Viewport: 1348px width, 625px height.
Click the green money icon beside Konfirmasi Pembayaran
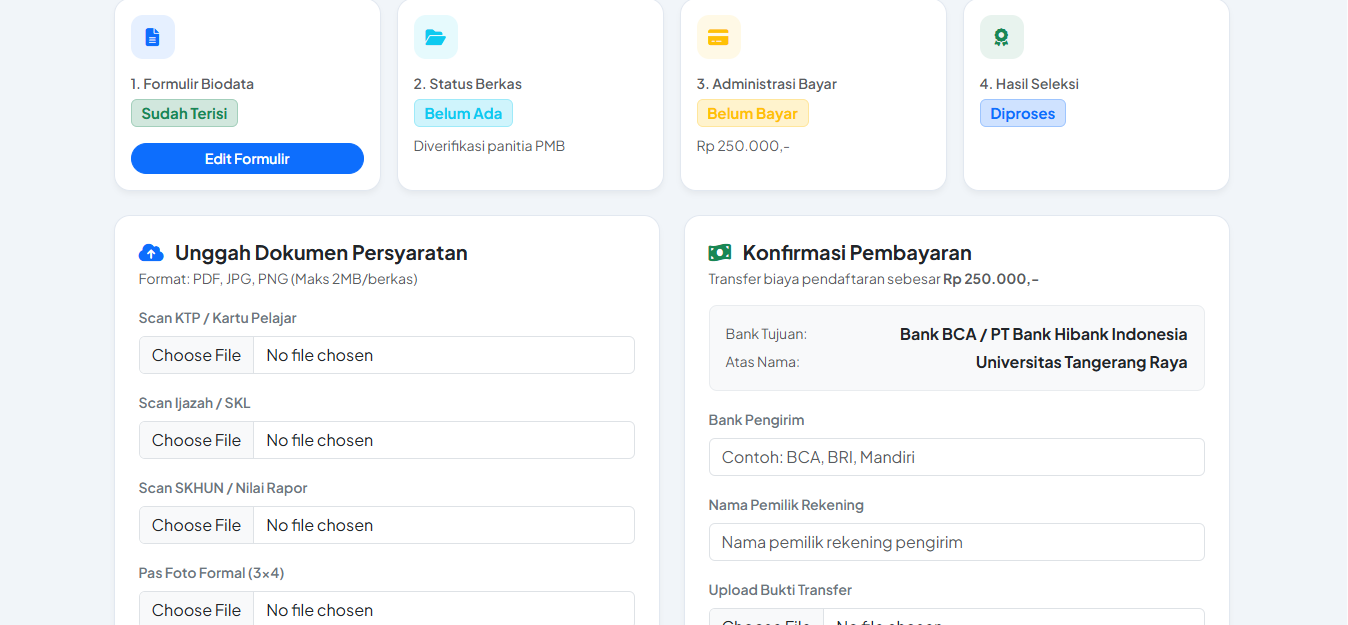coord(720,252)
